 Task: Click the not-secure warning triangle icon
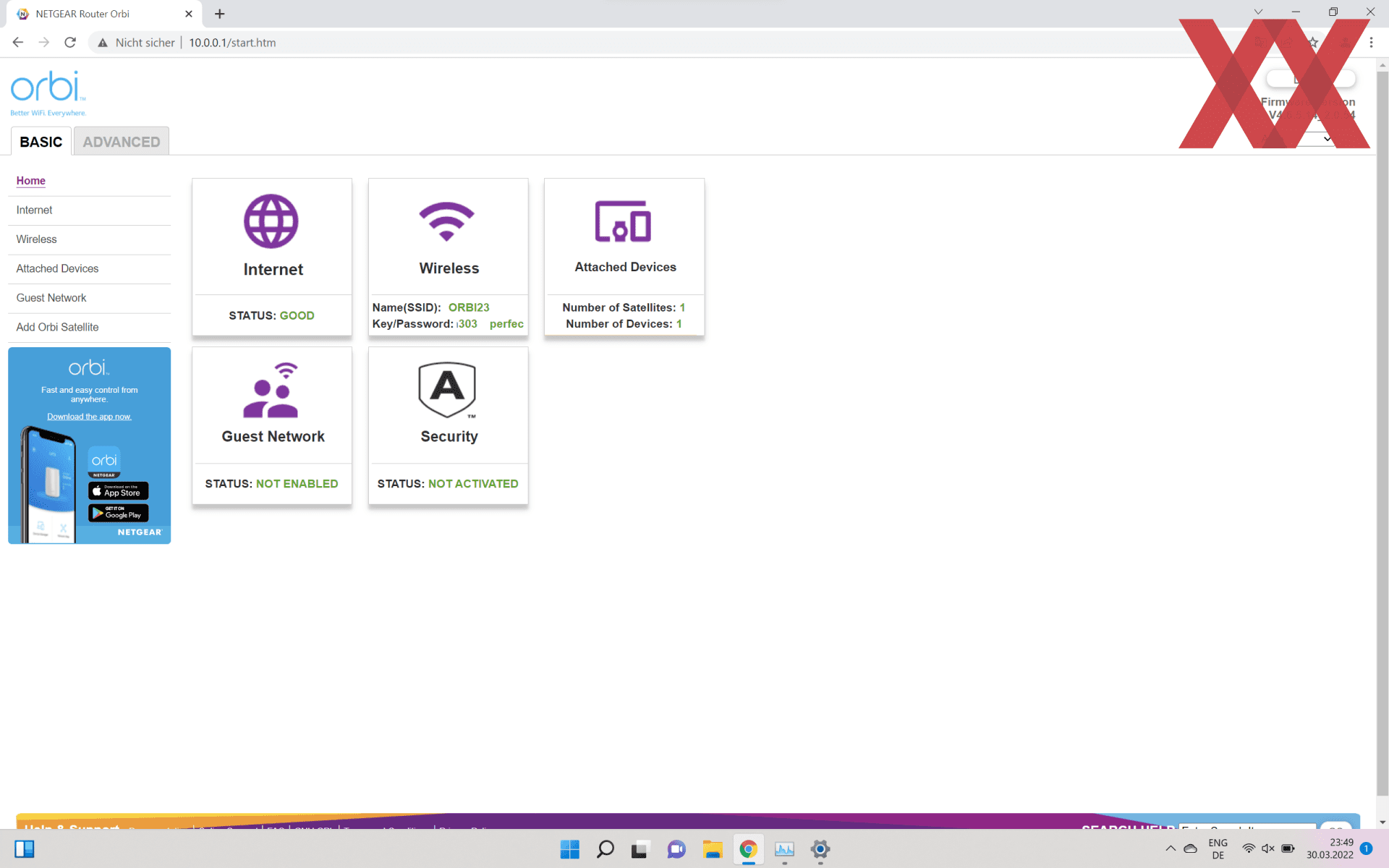103,43
